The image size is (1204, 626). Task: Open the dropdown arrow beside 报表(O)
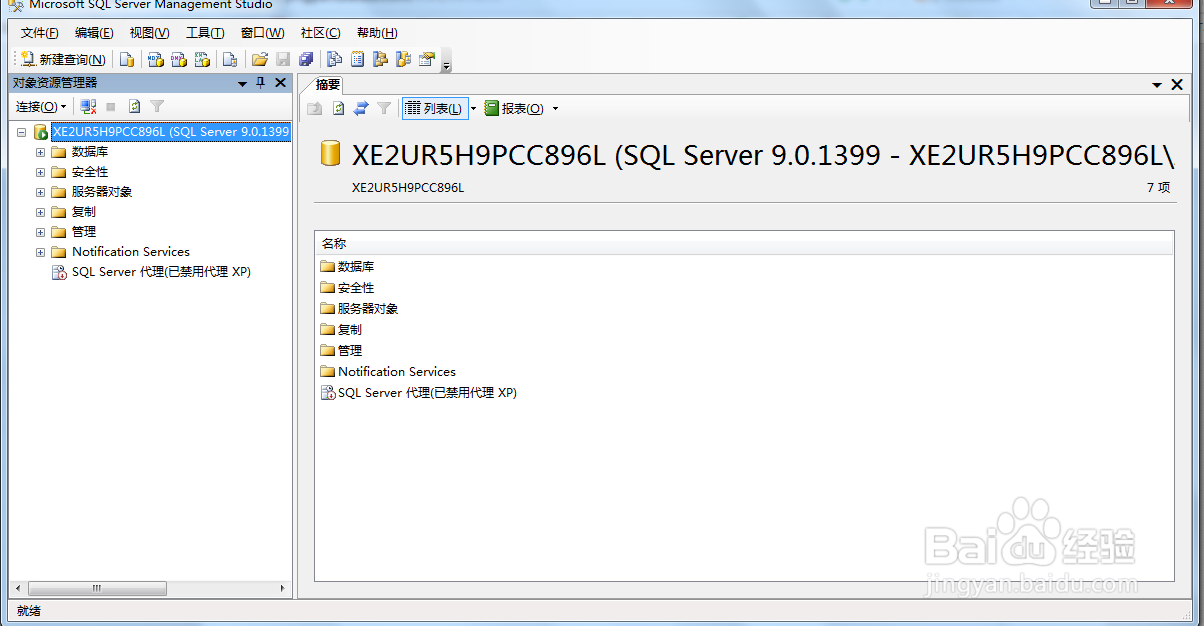point(556,108)
